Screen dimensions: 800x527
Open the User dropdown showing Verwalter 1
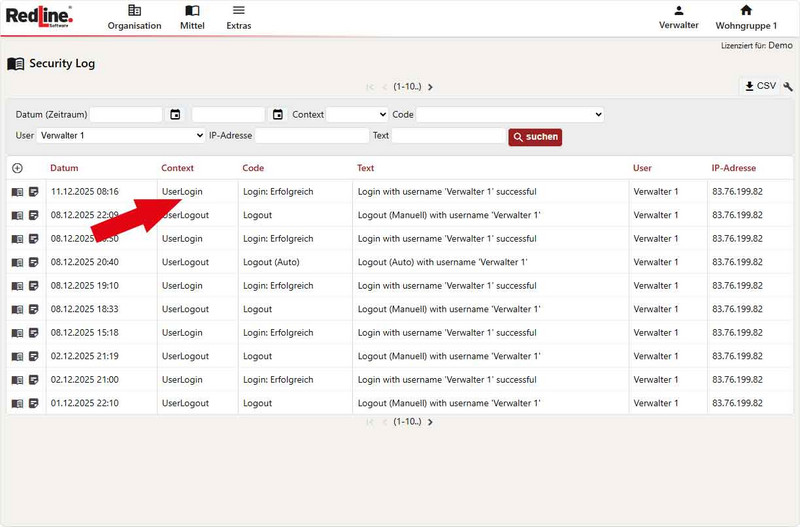tap(121, 136)
